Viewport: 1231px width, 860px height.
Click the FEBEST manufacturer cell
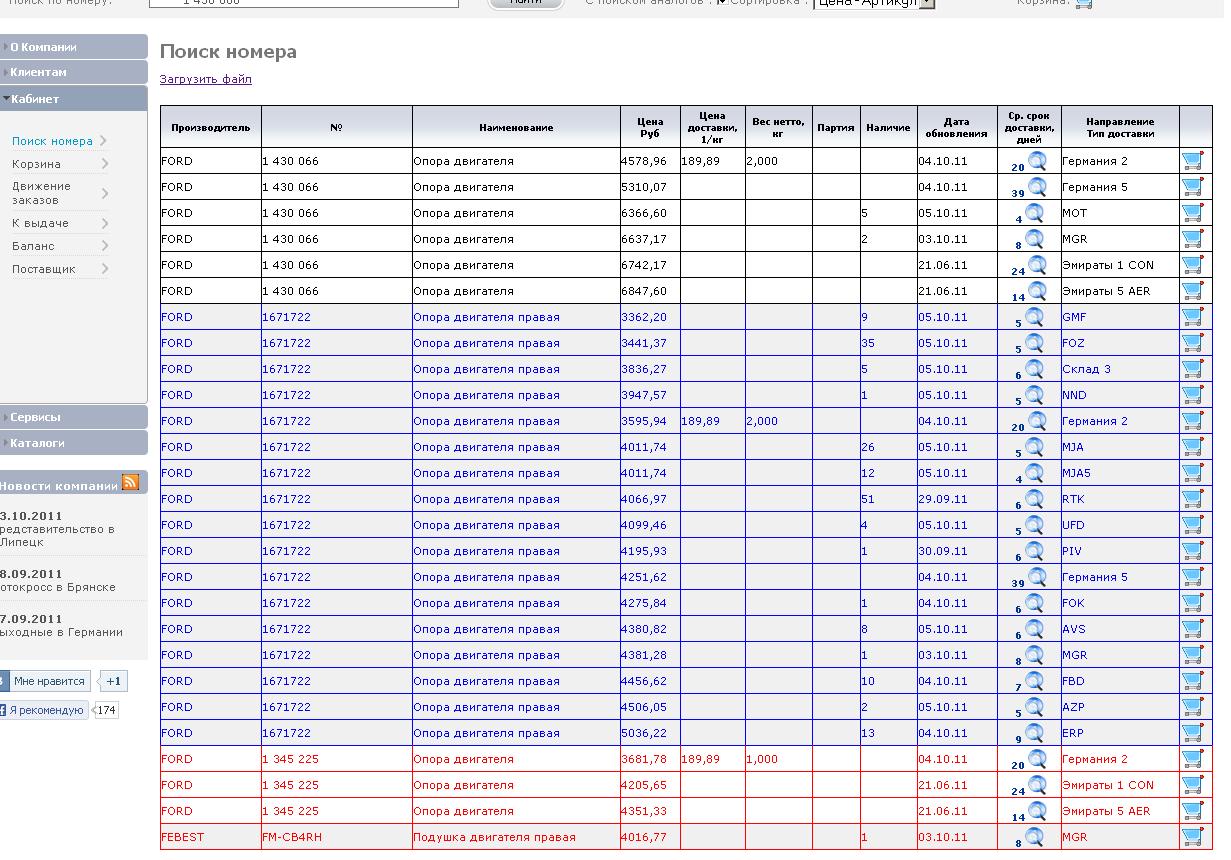pos(210,837)
